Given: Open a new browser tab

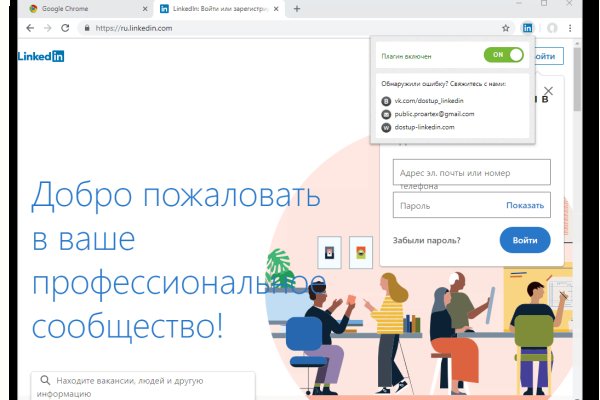Looking at the screenshot, I should [297, 8].
